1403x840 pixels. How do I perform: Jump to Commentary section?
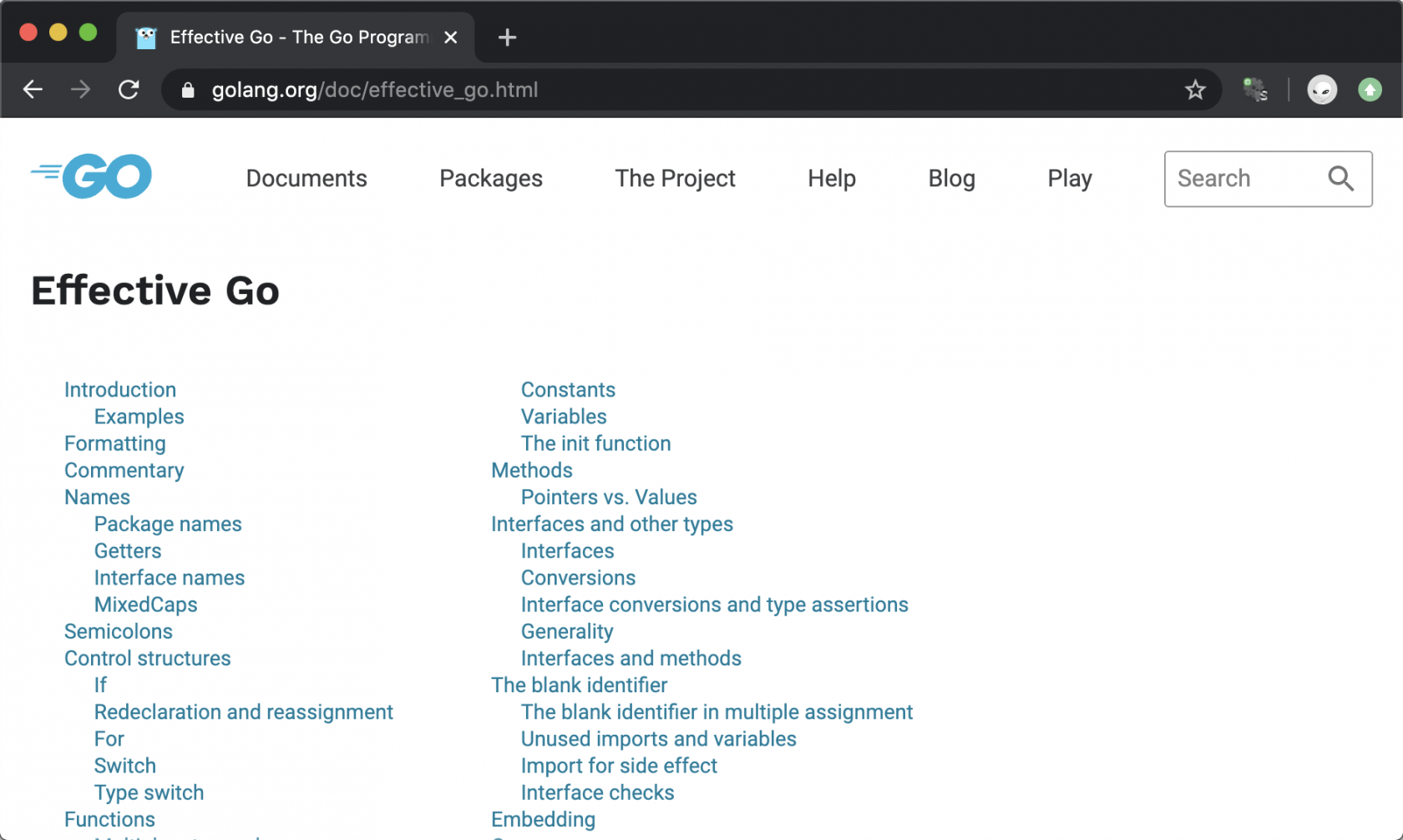[x=124, y=470]
